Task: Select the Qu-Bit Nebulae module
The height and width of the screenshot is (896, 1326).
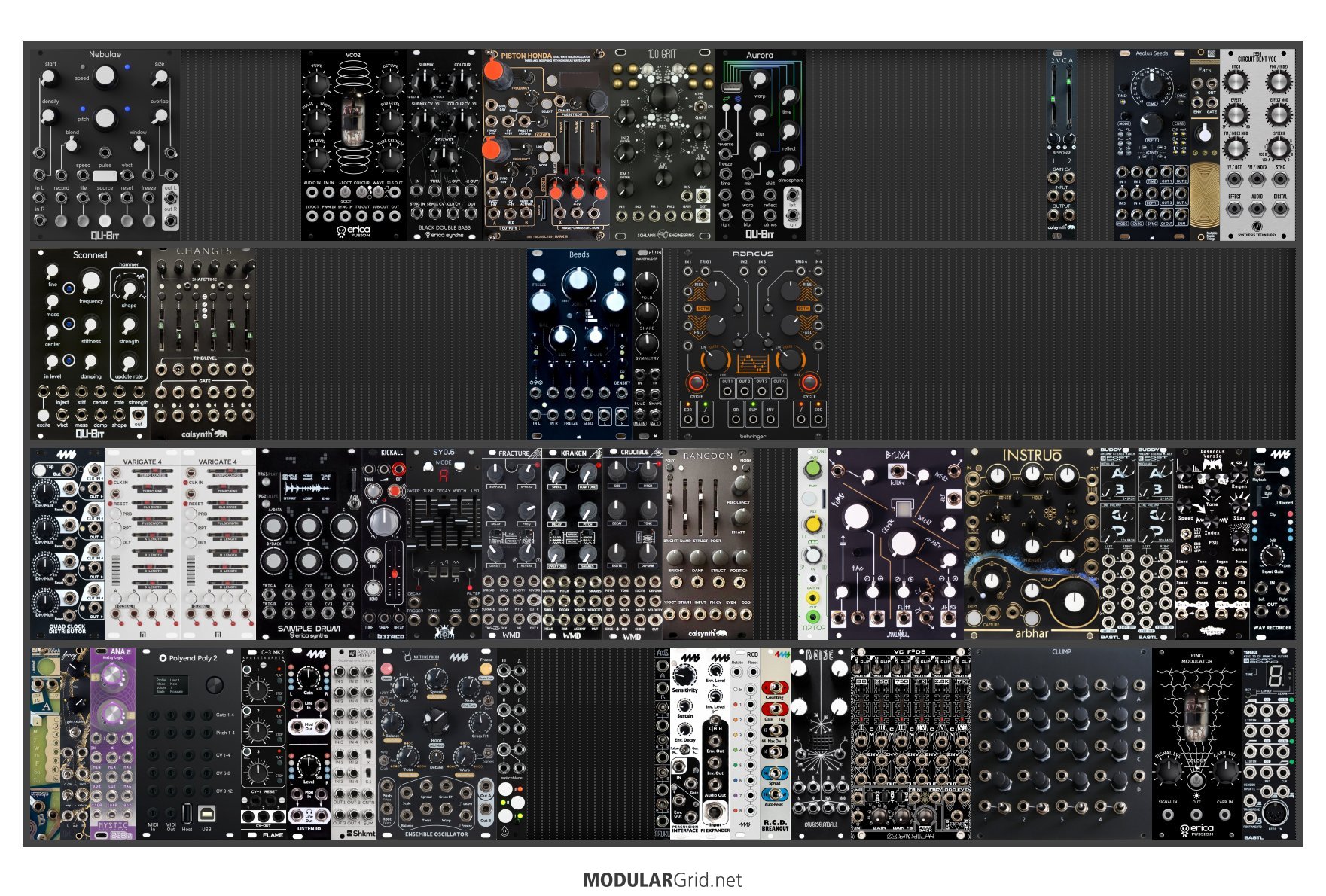Action: click(105, 145)
